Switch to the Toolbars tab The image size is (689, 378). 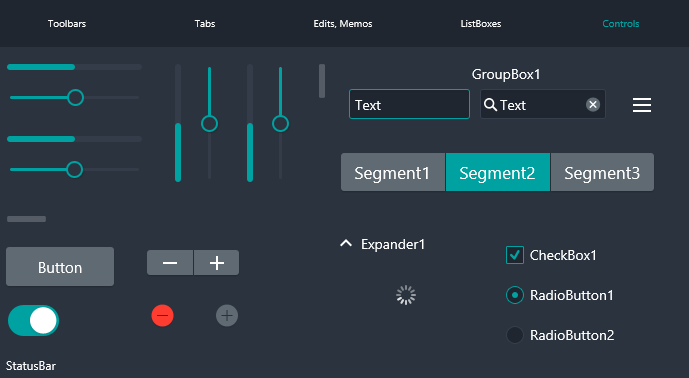(x=67, y=24)
